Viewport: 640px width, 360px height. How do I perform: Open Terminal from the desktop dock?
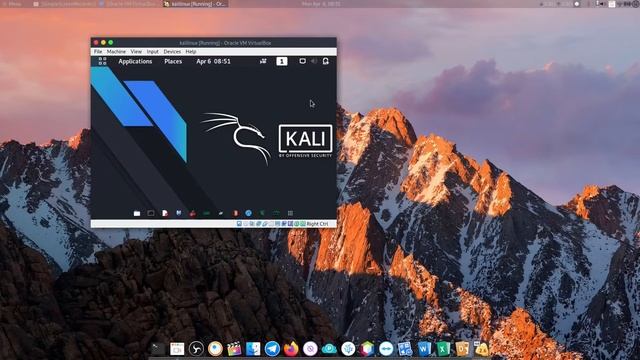point(158,349)
